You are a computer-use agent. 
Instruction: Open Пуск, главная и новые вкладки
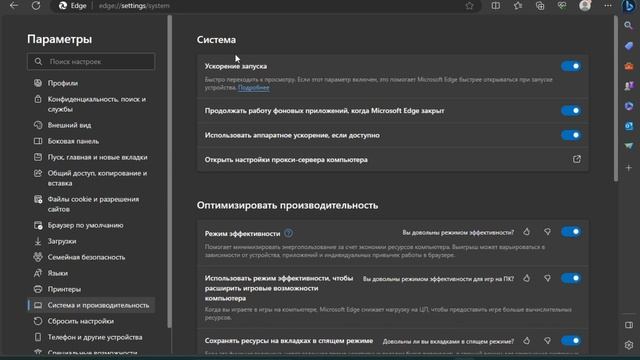click(x=91, y=157)
